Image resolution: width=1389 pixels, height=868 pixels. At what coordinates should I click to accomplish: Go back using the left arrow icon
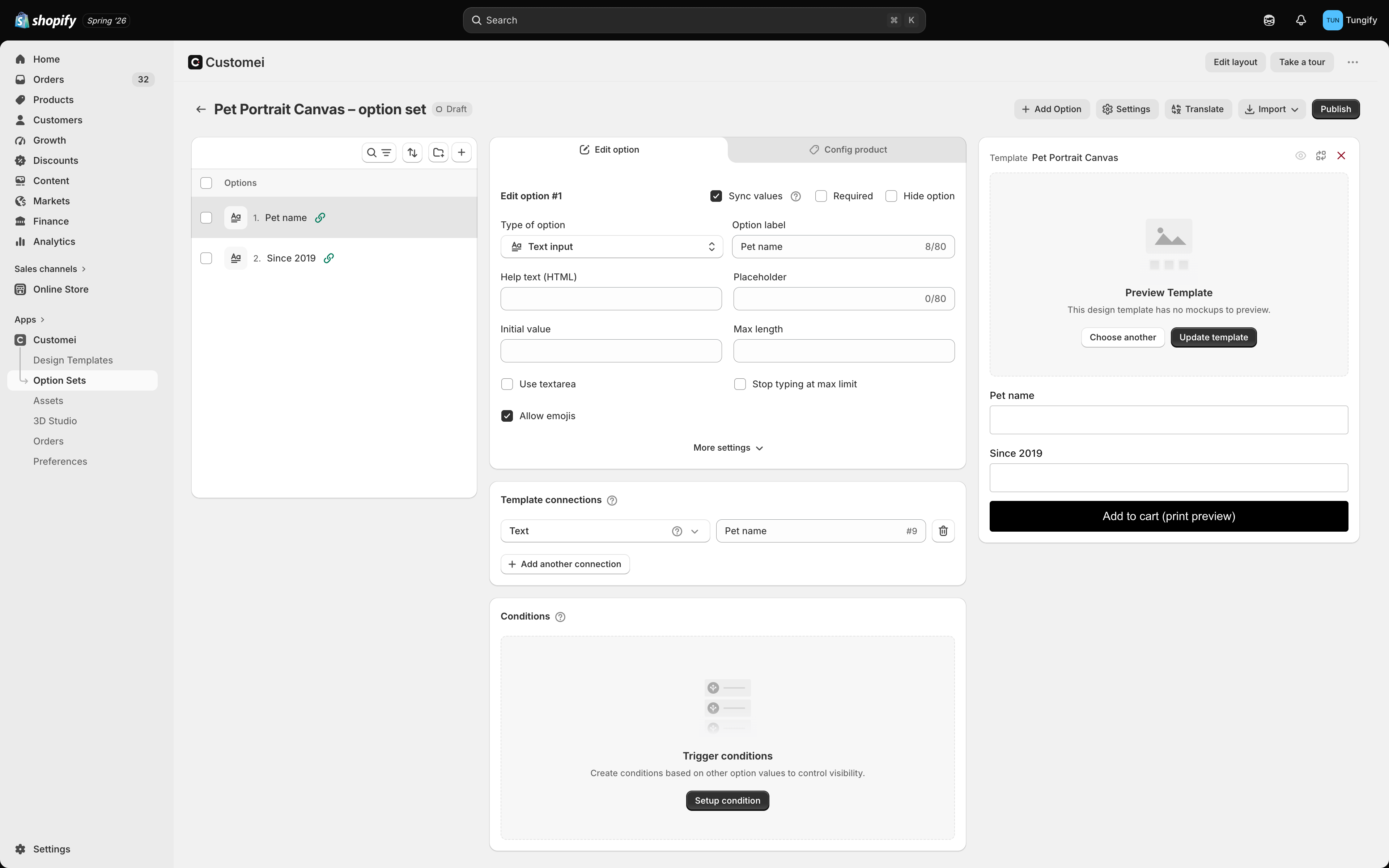(201, 109)
